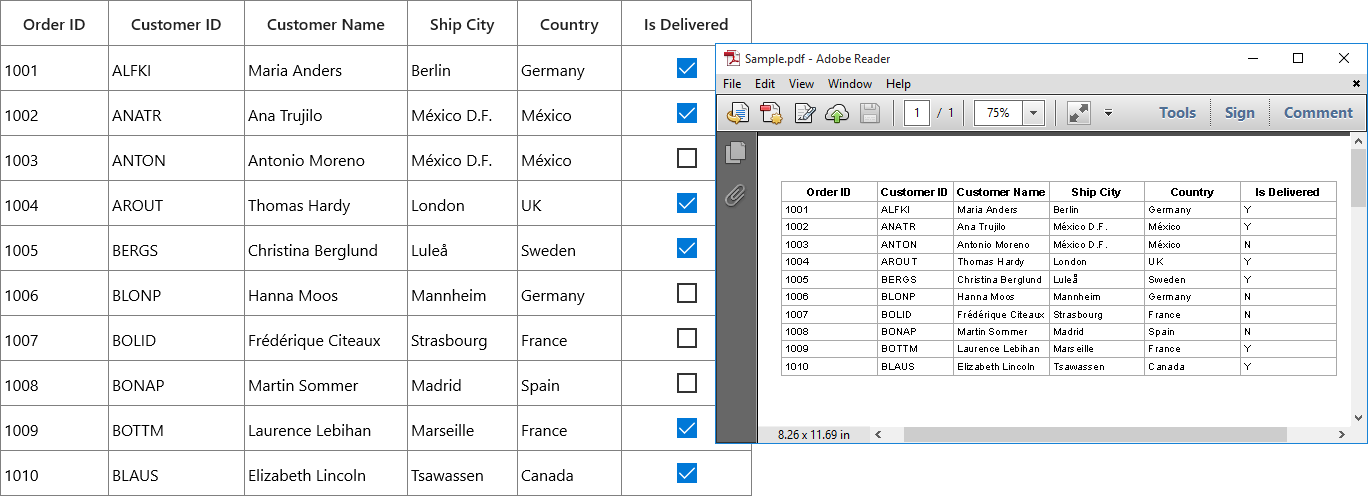Toggle Is Delivered checkbox for order 1005
This screenshot has width=1368, height=496.
687,248
